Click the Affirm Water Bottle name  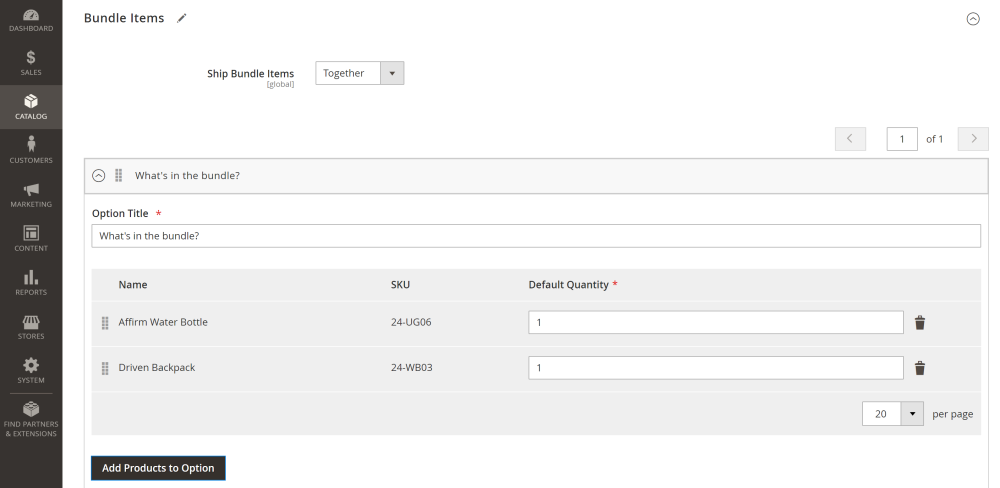163,322
